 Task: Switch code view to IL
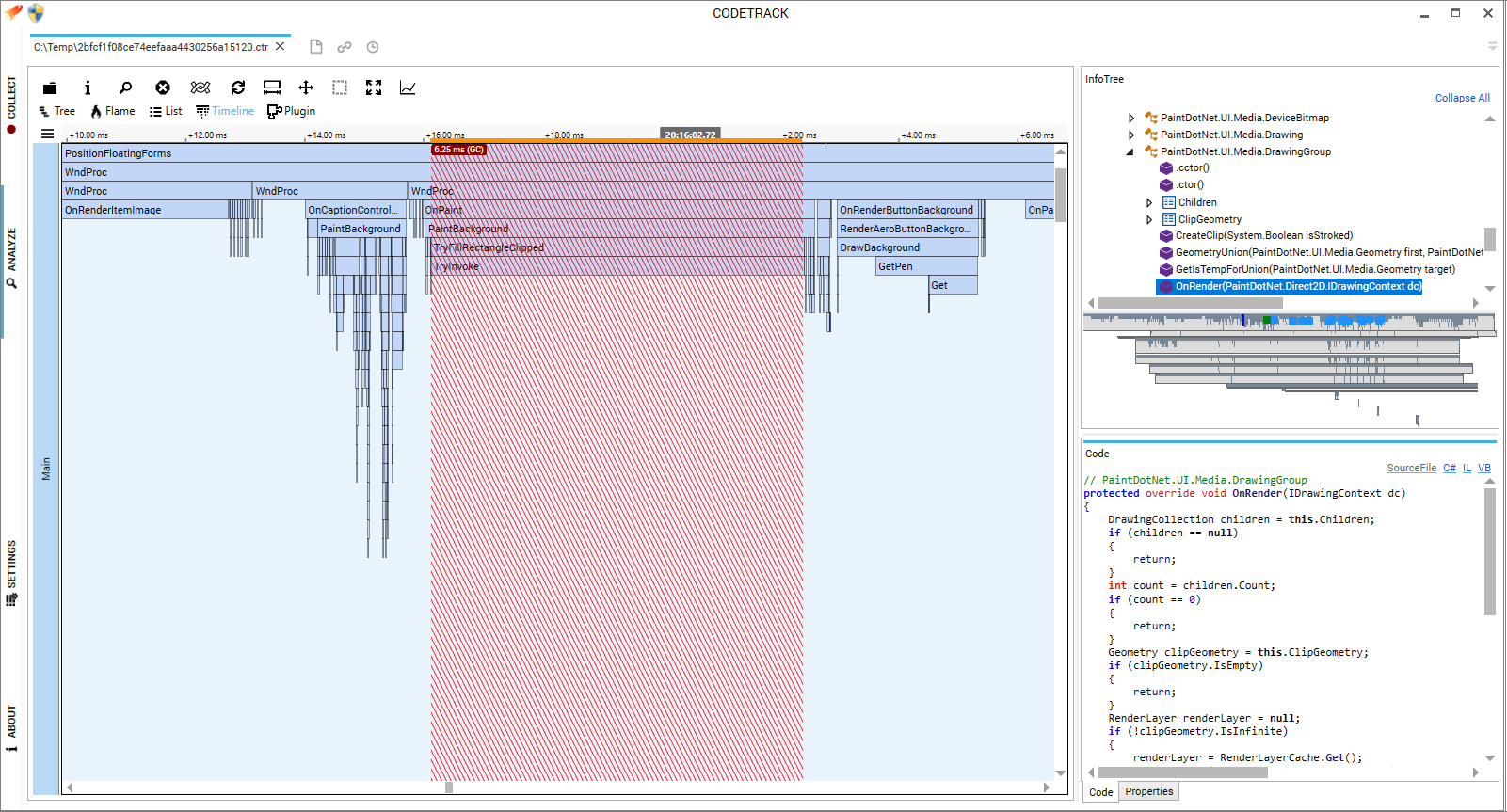point(1467,468)
